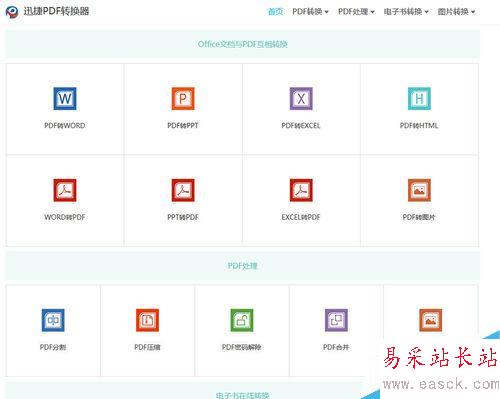Open the PDF转HTML converter icon
The height and width of the screenshot is (399, 500).
pos(419,98)
